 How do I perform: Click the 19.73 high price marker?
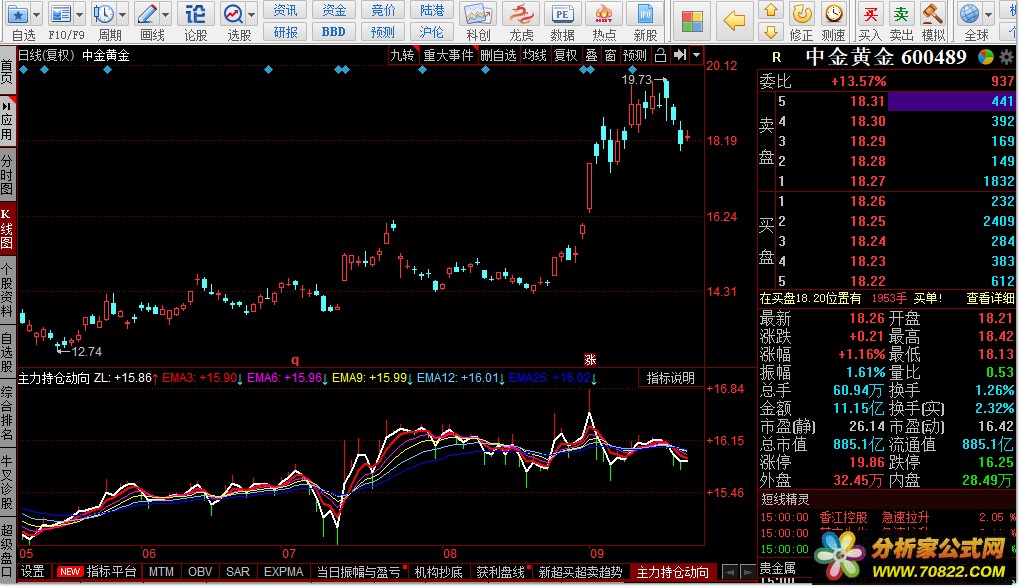tap(636, 79)
